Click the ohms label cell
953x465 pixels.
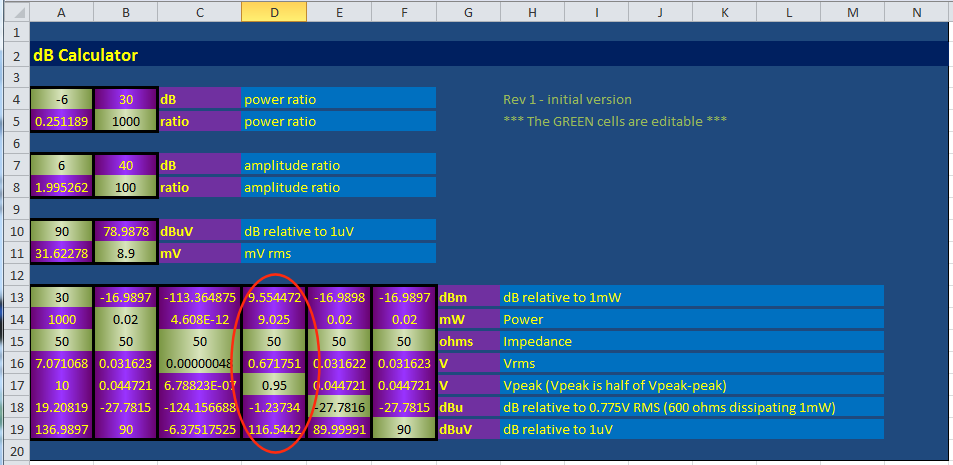468,341
